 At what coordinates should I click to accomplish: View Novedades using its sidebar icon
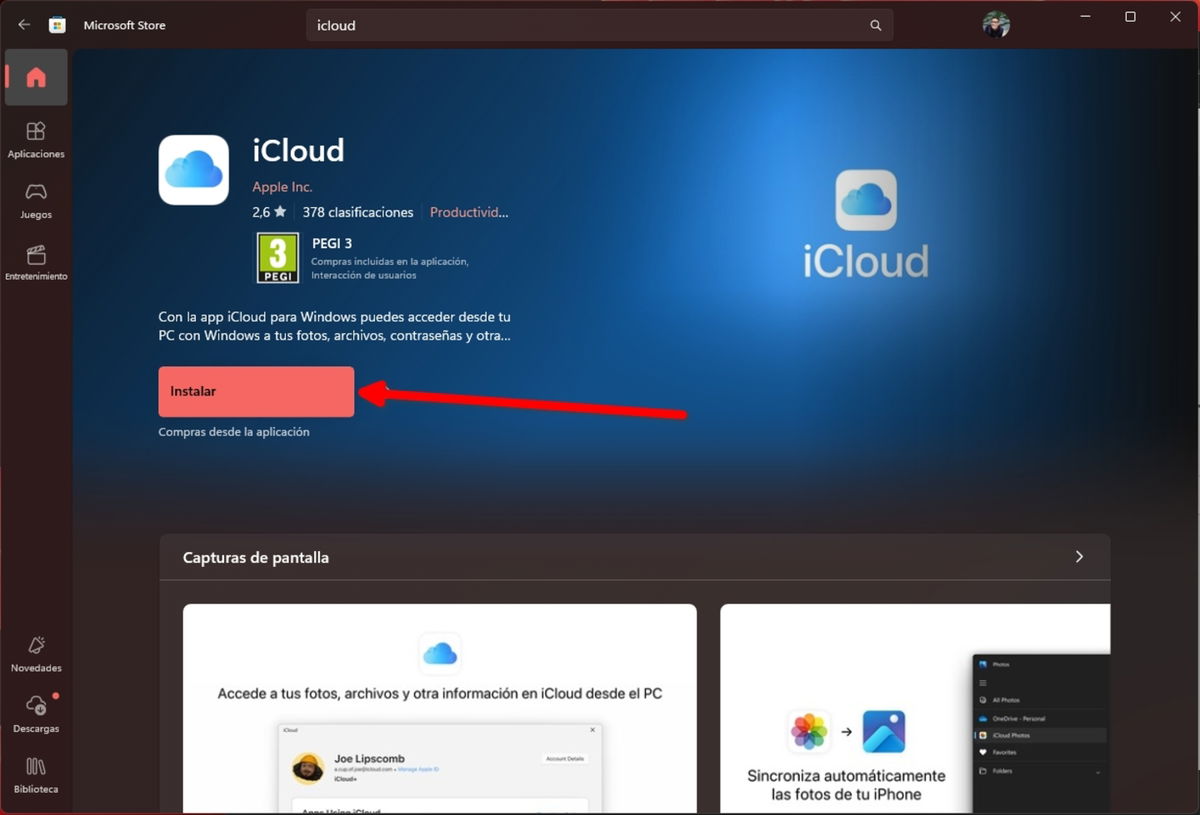coord(36,652)
